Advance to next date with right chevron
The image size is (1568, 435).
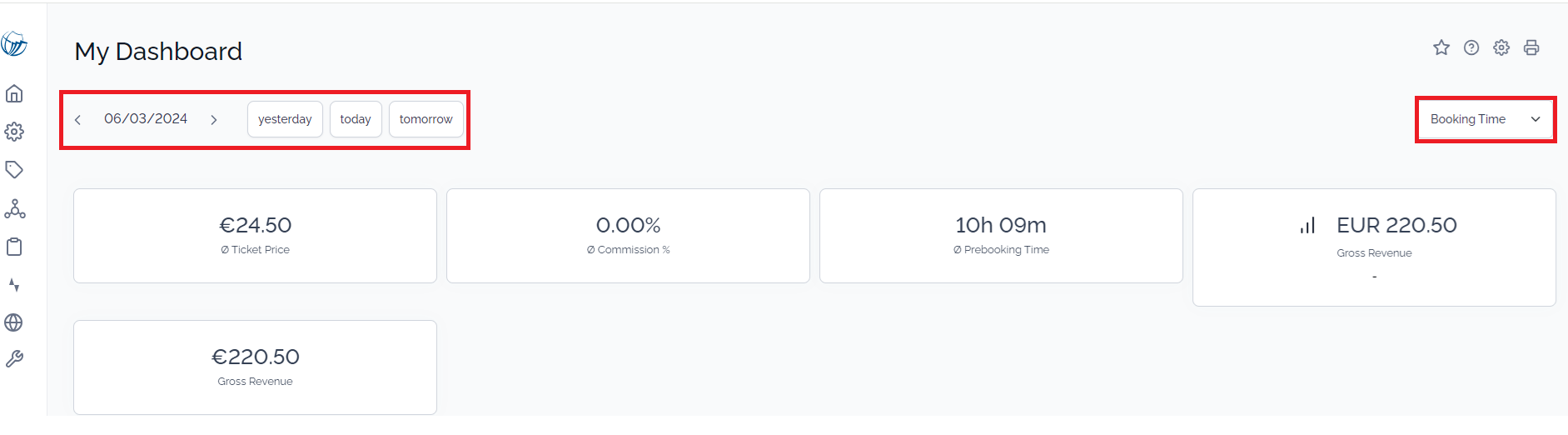point(214,120)
